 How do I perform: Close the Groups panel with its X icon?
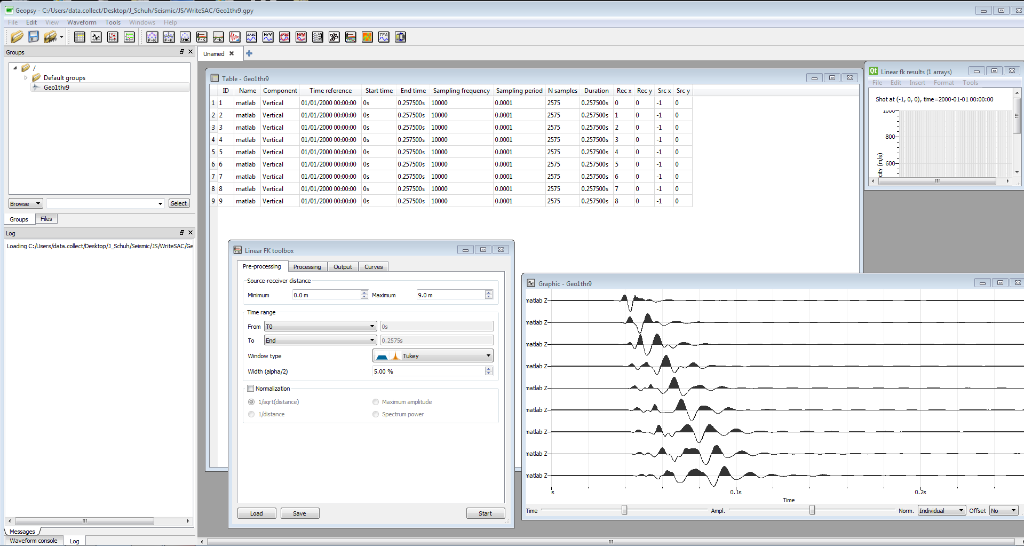coord(190,51)
